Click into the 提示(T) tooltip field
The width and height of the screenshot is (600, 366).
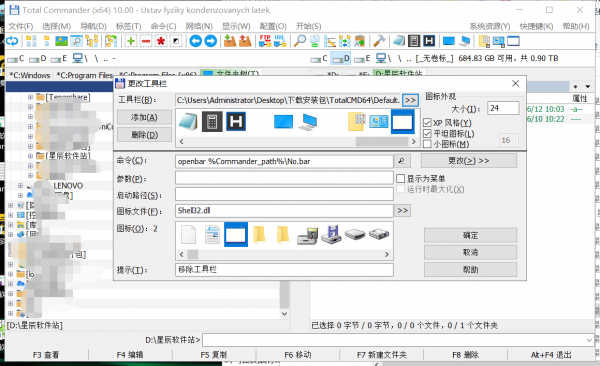point(284,270)
